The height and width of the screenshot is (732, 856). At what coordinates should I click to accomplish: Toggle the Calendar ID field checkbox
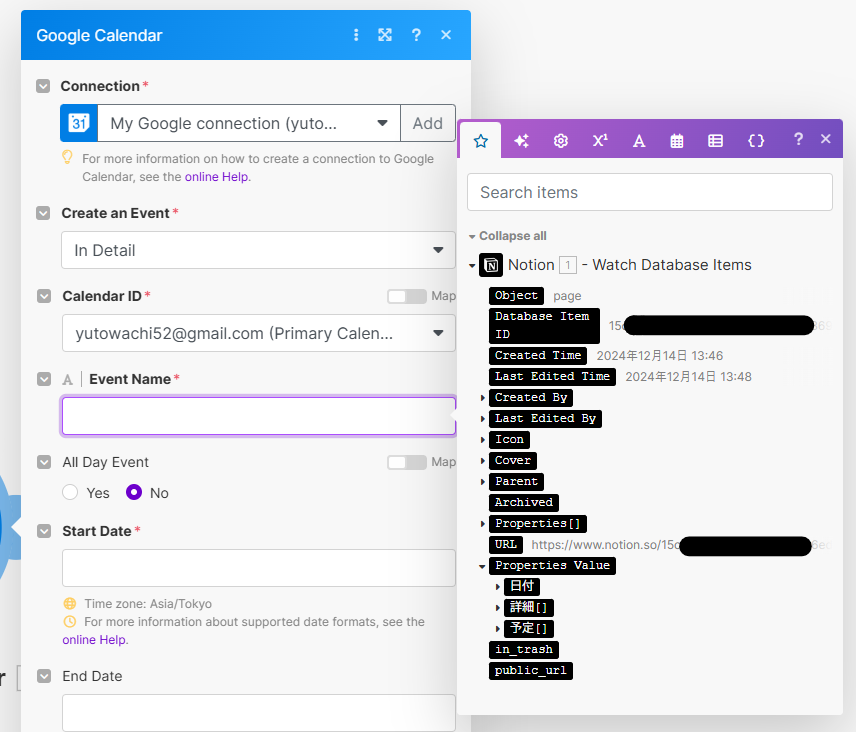pyautogui.click(x=44, y=296)
